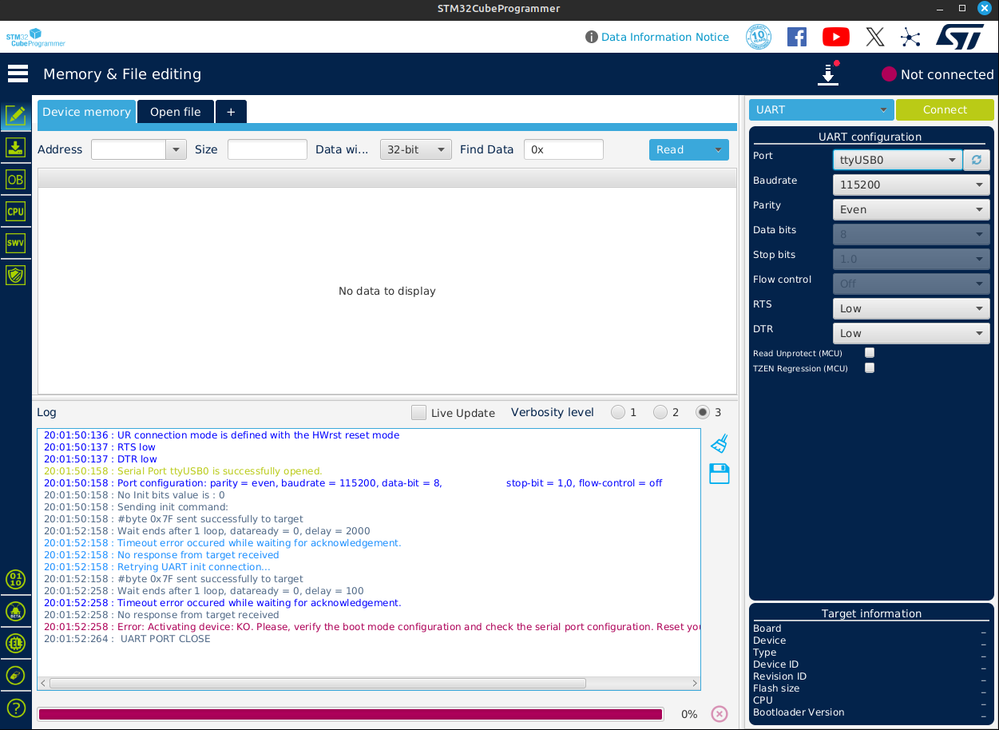Click the 0110 binary sidebar icon

click(x=15, y=579)
